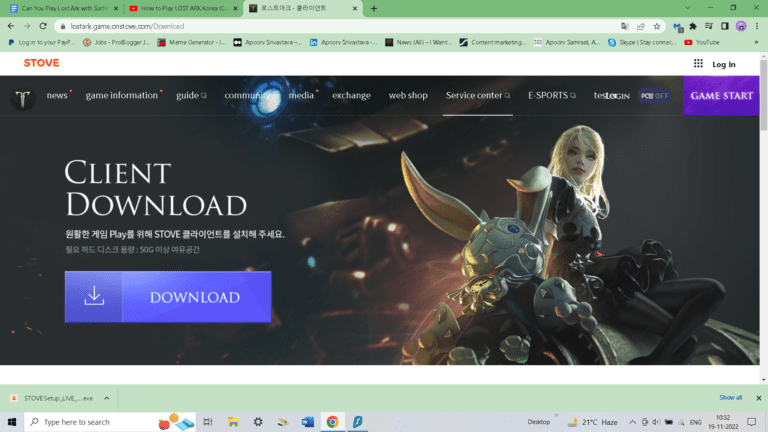768x432 pixels.
Task: Open the browser side panel icon
Action: tap(725, 26)
